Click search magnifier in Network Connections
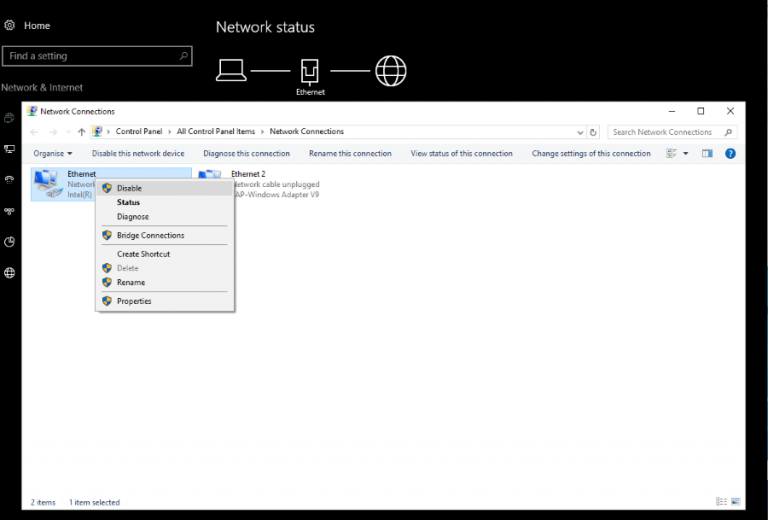Viewport: 768px width, 520px height. point(728,132)
